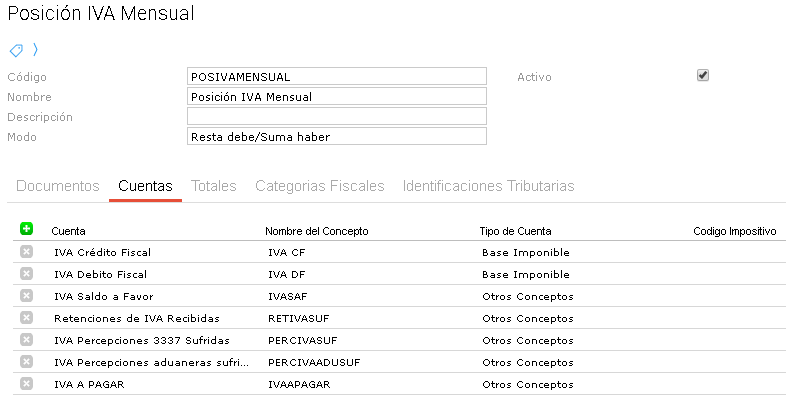Delete the IVA Crédito Fiscal row
Screen dimensions: 786x406
click(x=26, y=252)
